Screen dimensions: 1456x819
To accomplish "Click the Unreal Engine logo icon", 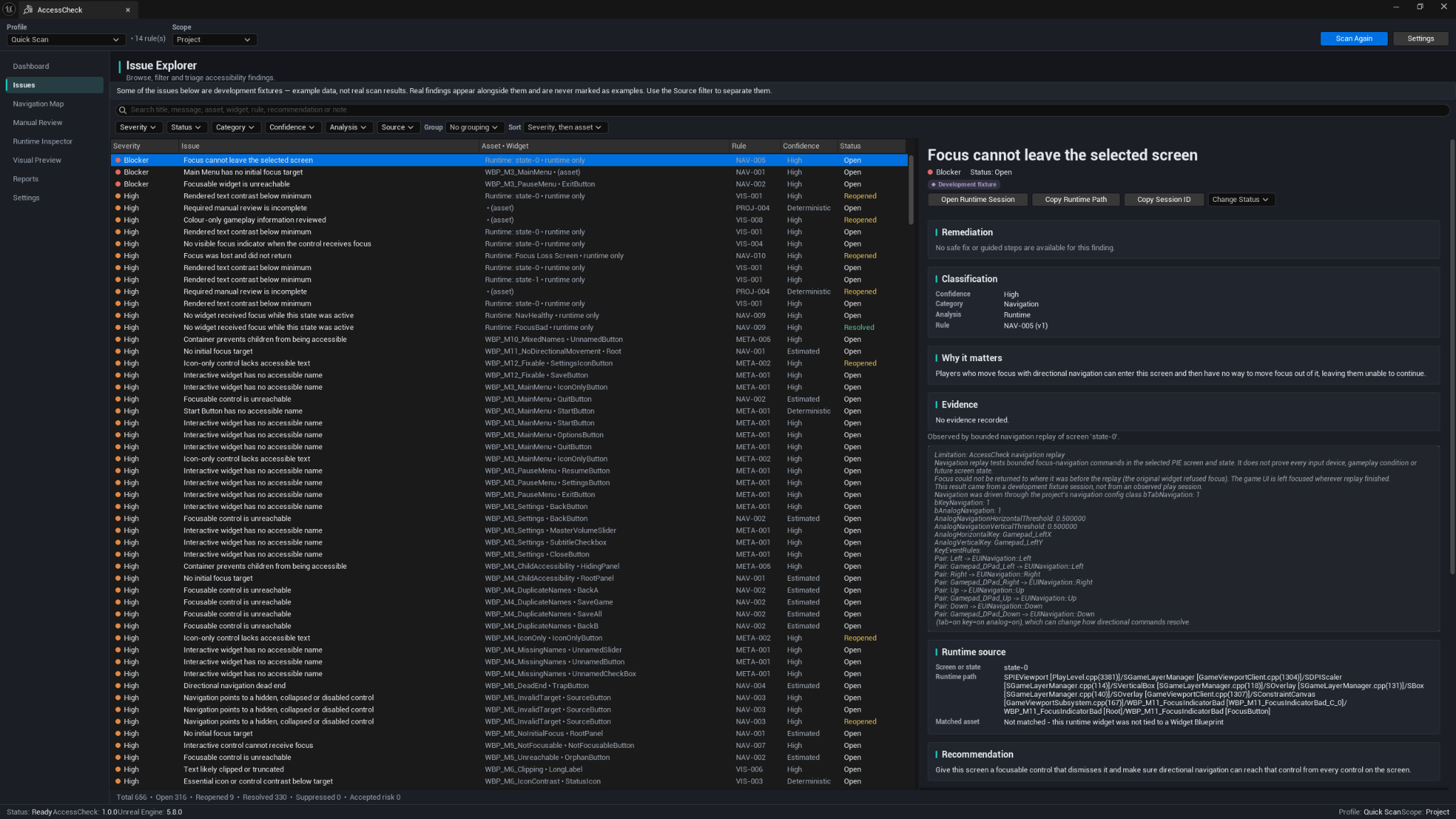I will [9, 9].
